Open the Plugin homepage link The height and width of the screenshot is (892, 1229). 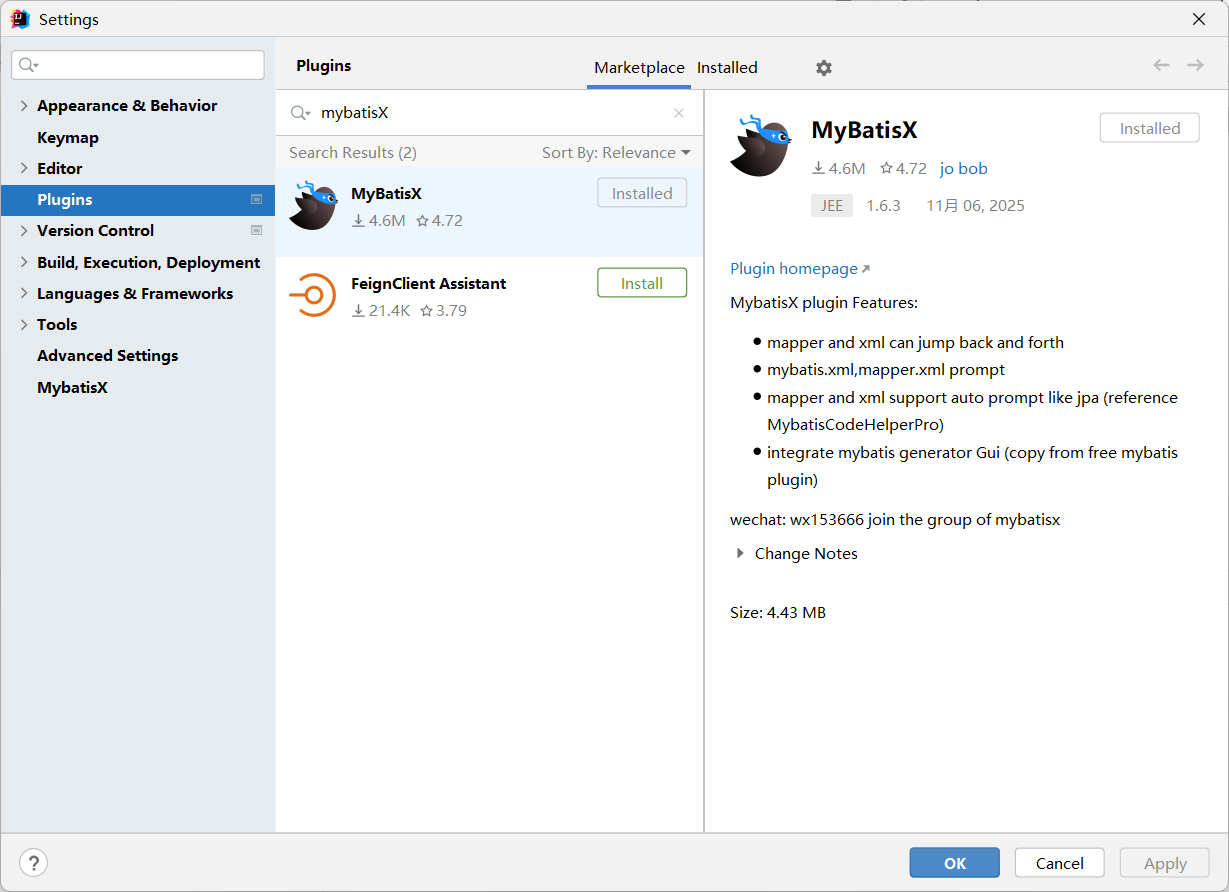point(800,269)
